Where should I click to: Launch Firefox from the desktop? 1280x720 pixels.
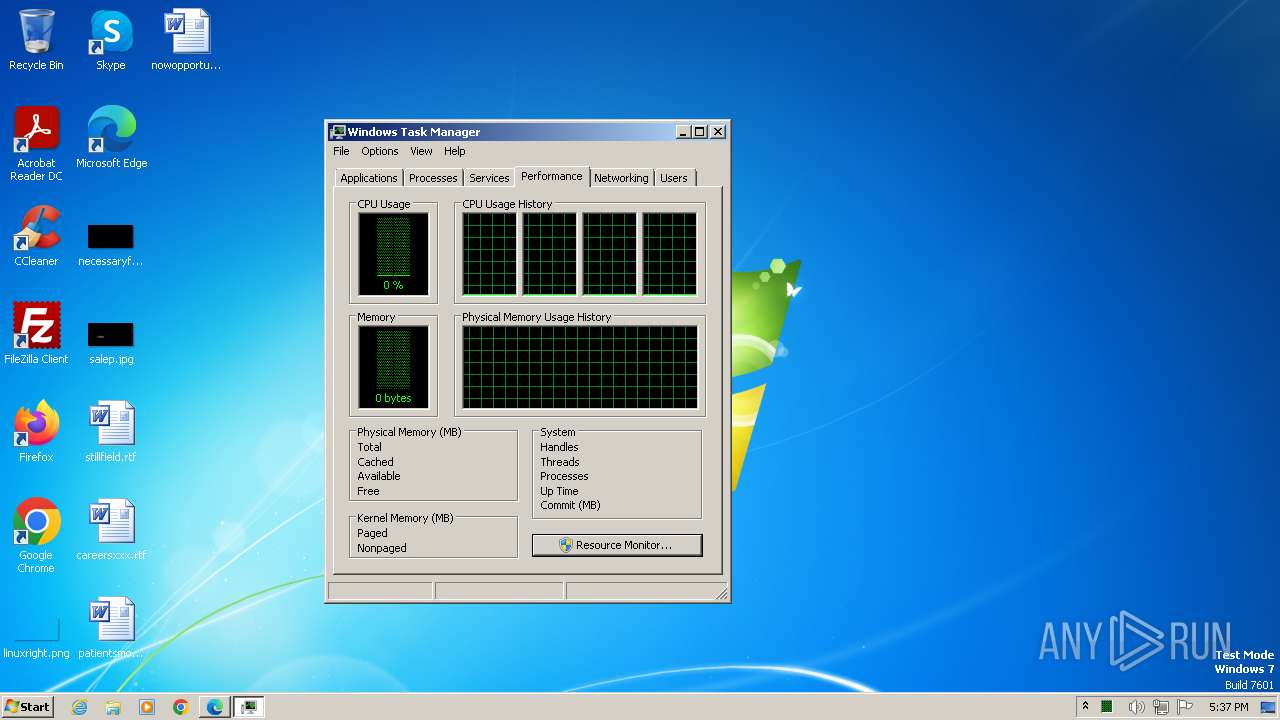tap(36, 432)
